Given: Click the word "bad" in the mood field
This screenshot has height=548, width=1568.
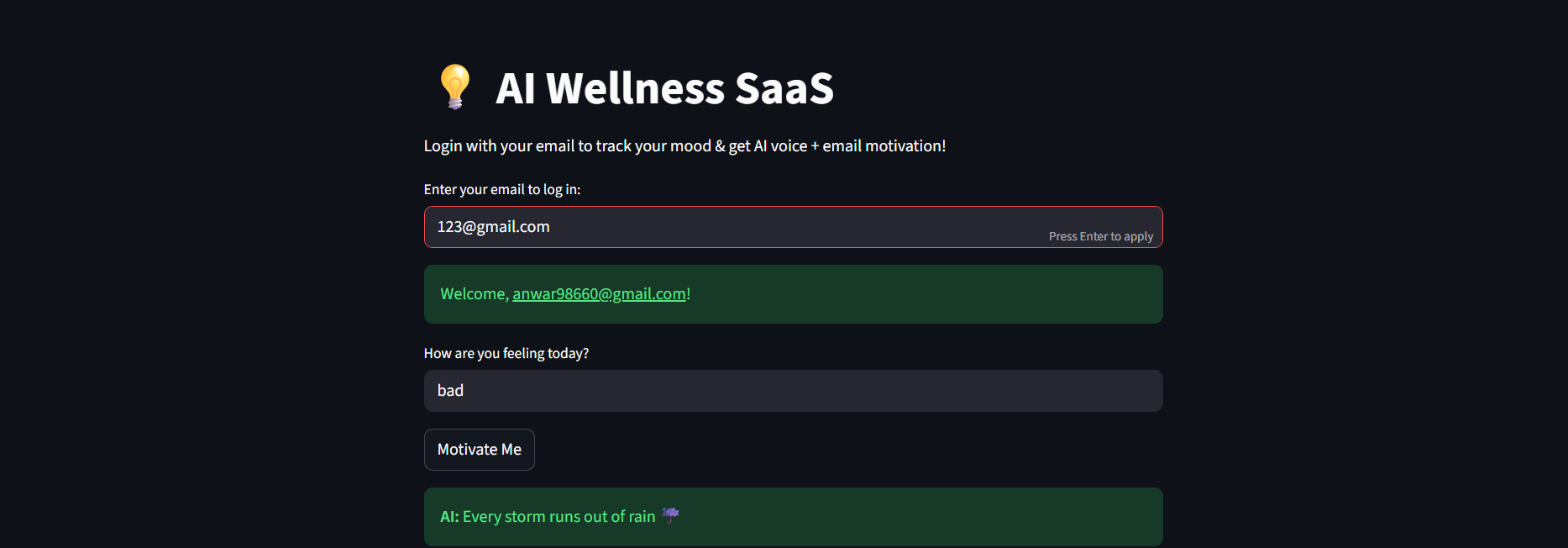Looking at the screenshot, I should coord(450,391).
